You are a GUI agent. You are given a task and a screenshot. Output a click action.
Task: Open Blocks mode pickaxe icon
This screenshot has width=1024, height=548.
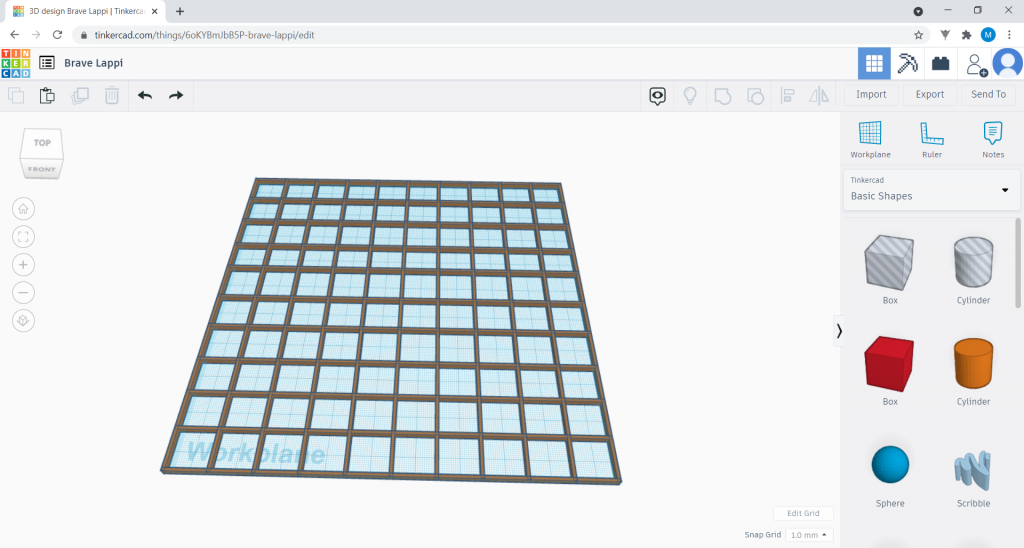point(907,63)
